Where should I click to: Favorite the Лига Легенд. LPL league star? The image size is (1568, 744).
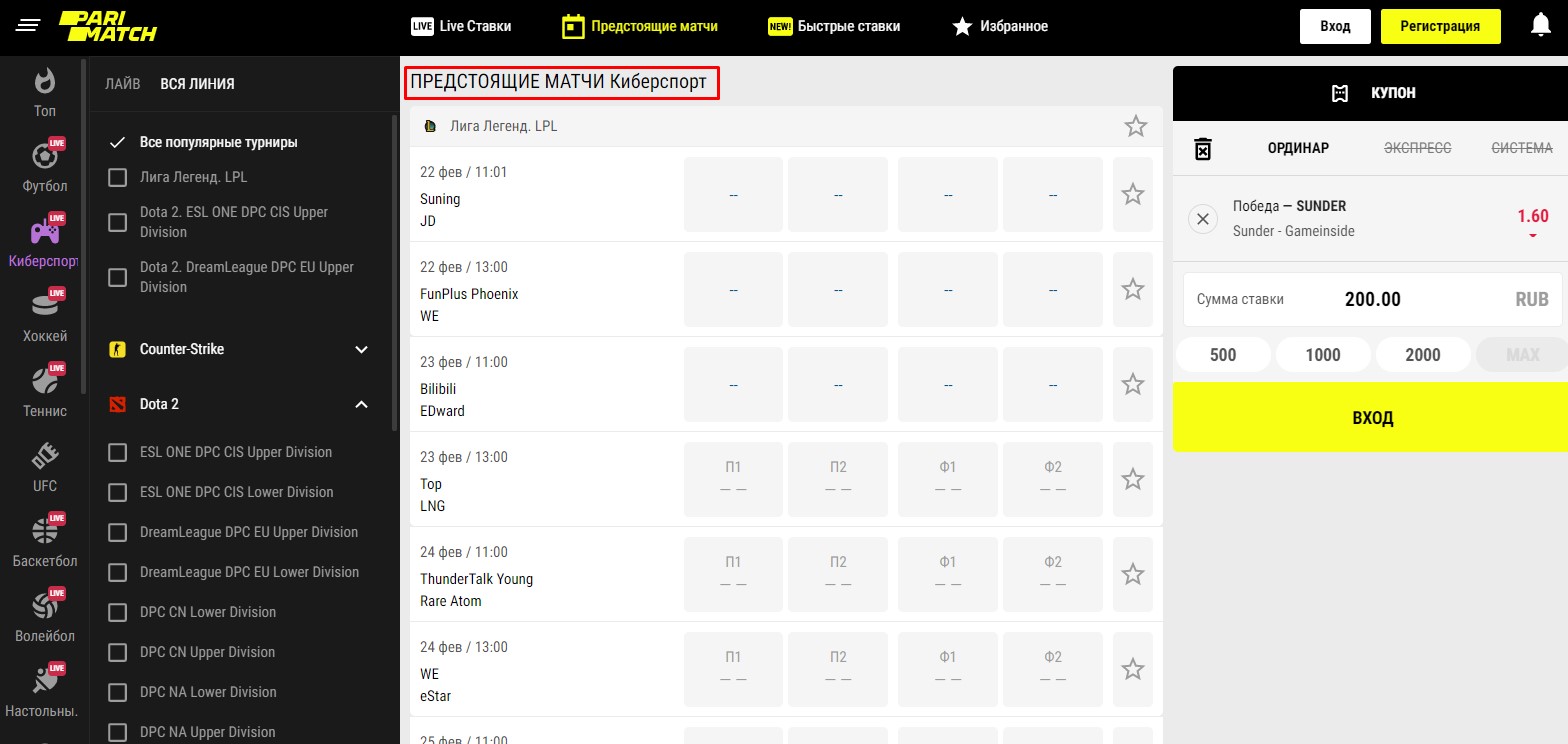click(x=1135, y=126)
